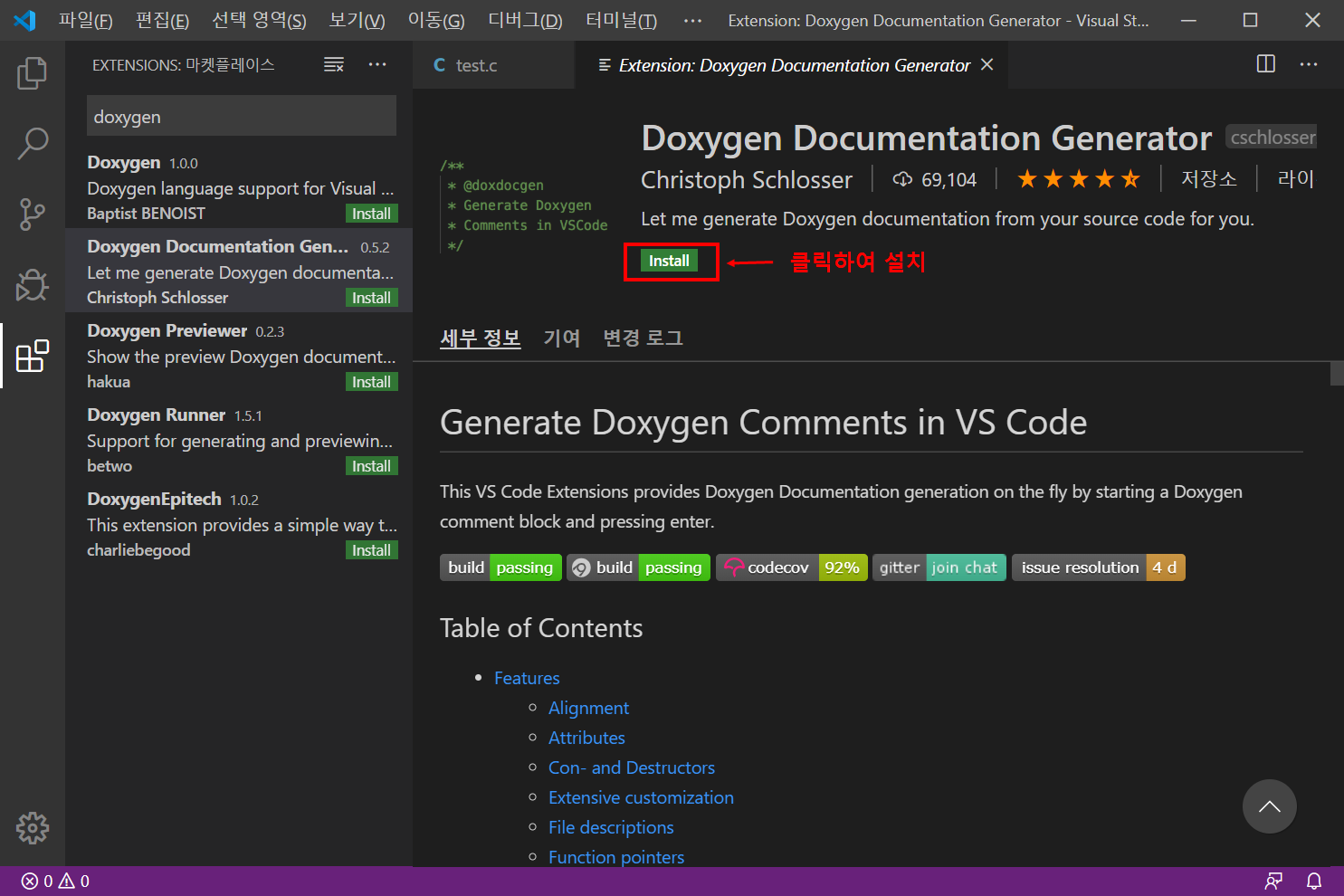The width and height of the screenshot is (1344, 896).
Task: Open the File descriptions link
Action: click(611, 827)
